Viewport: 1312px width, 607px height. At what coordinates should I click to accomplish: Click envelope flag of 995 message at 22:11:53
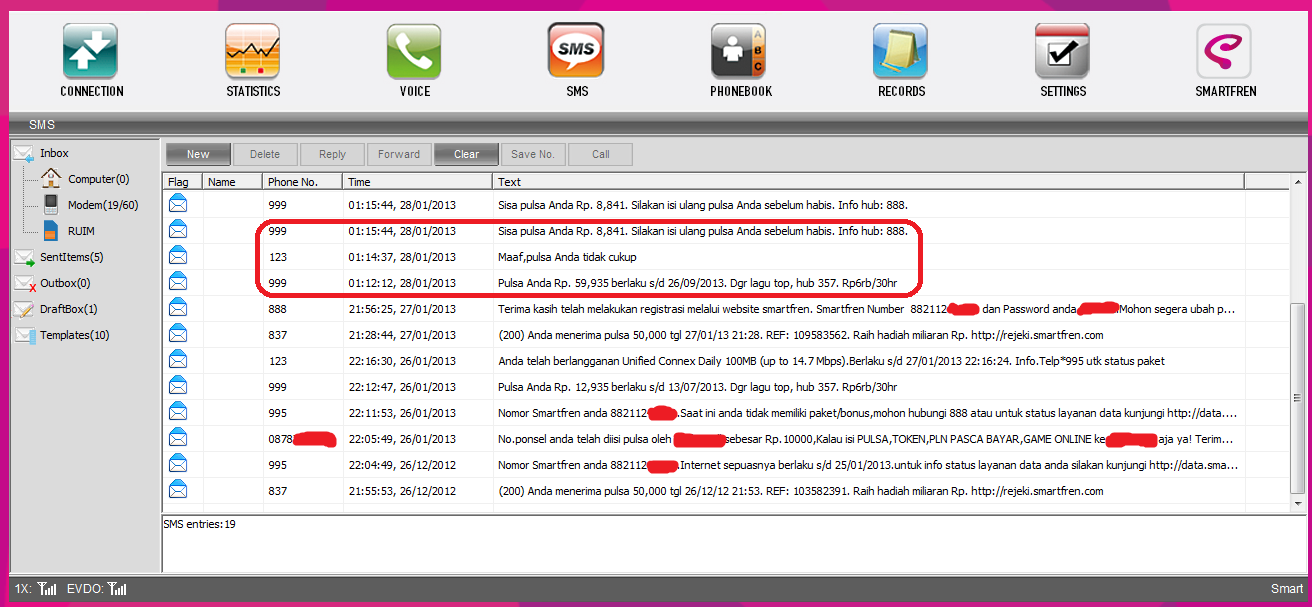178,412
